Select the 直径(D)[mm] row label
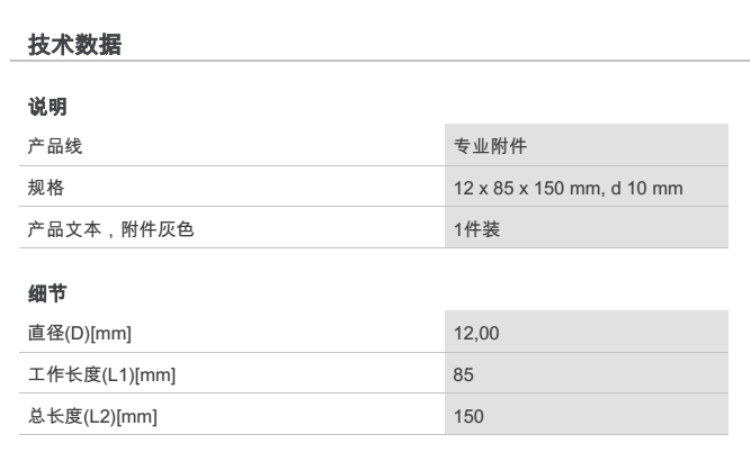This screenshot has height=452, width=750. pos(79,333)
